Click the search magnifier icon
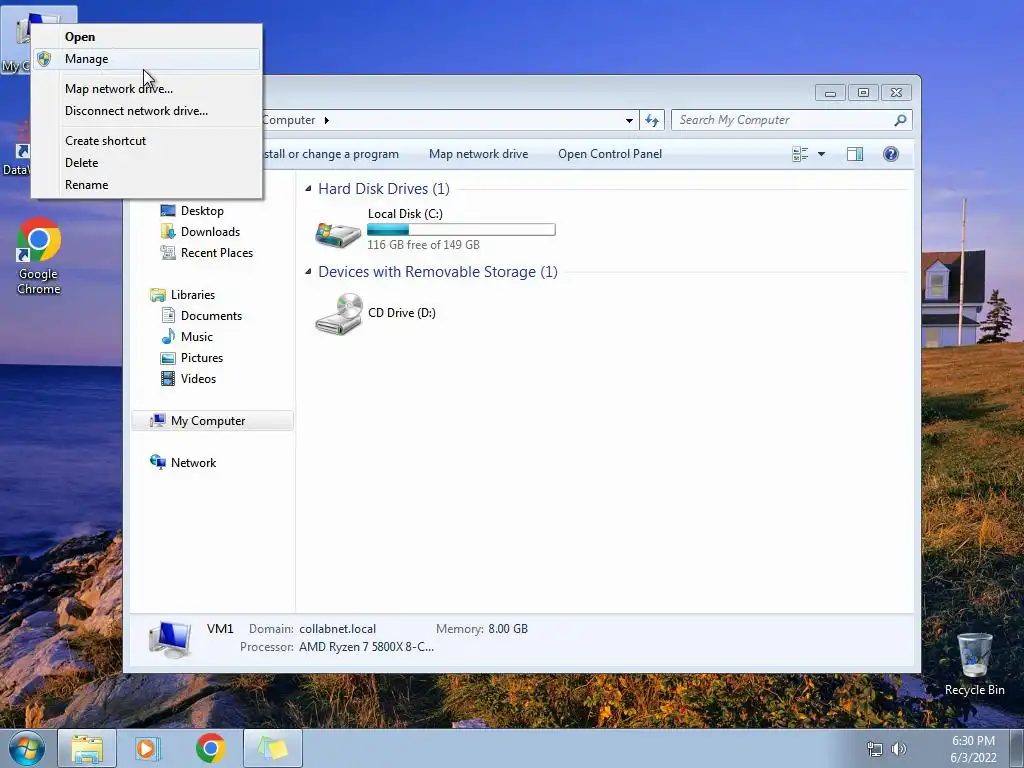1024x768 pixels. (x=901, y=120)
